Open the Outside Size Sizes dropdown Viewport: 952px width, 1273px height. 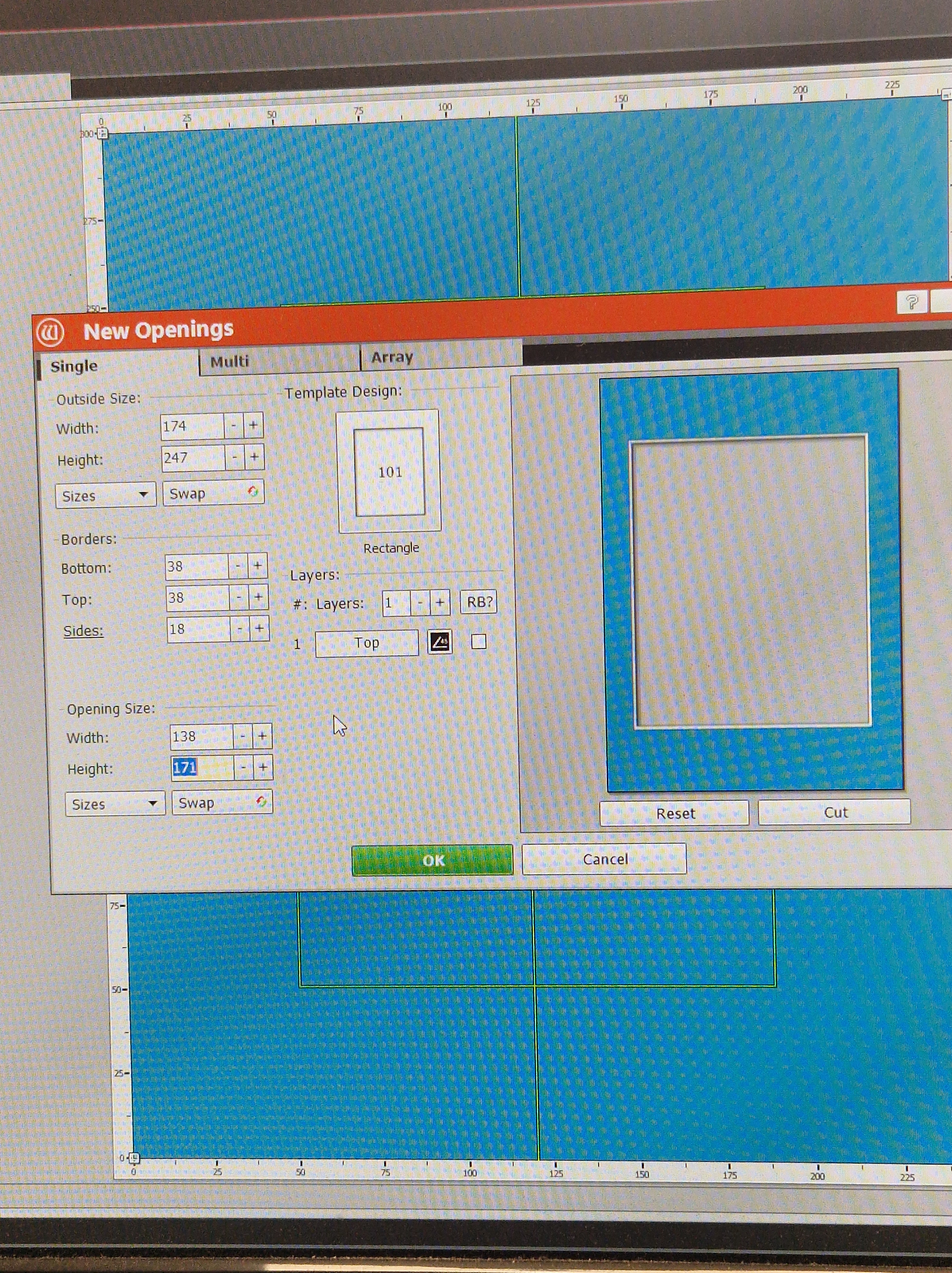(x=105, y=496)
